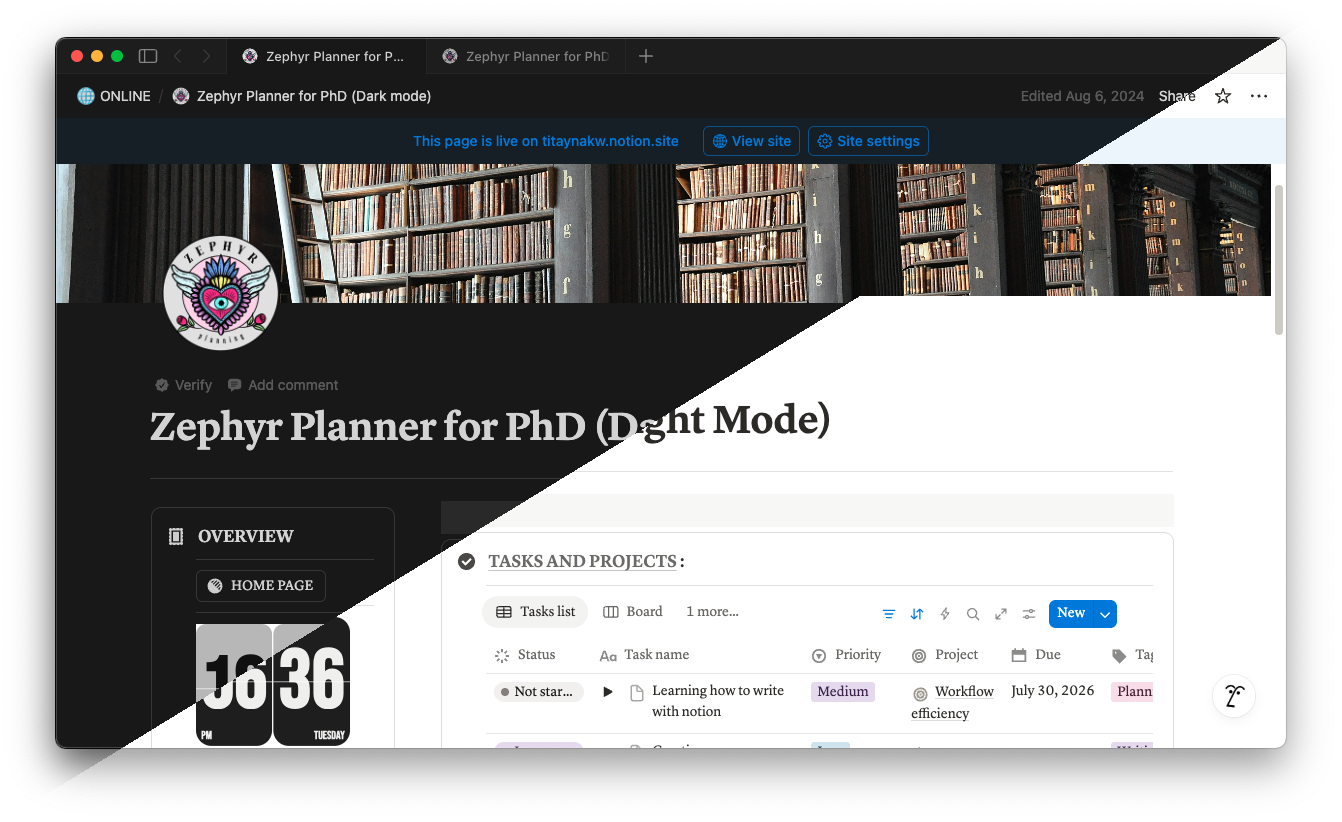Toggle the sidebar panel icon
This screenshot has width=1342, height=822.
coord(148,56)
